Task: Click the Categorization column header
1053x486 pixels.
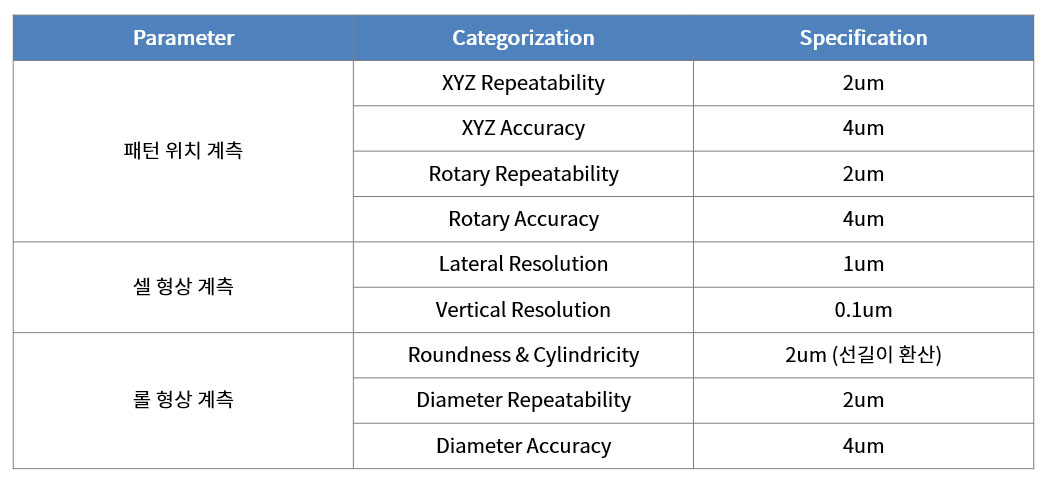Action: (523, 38)
